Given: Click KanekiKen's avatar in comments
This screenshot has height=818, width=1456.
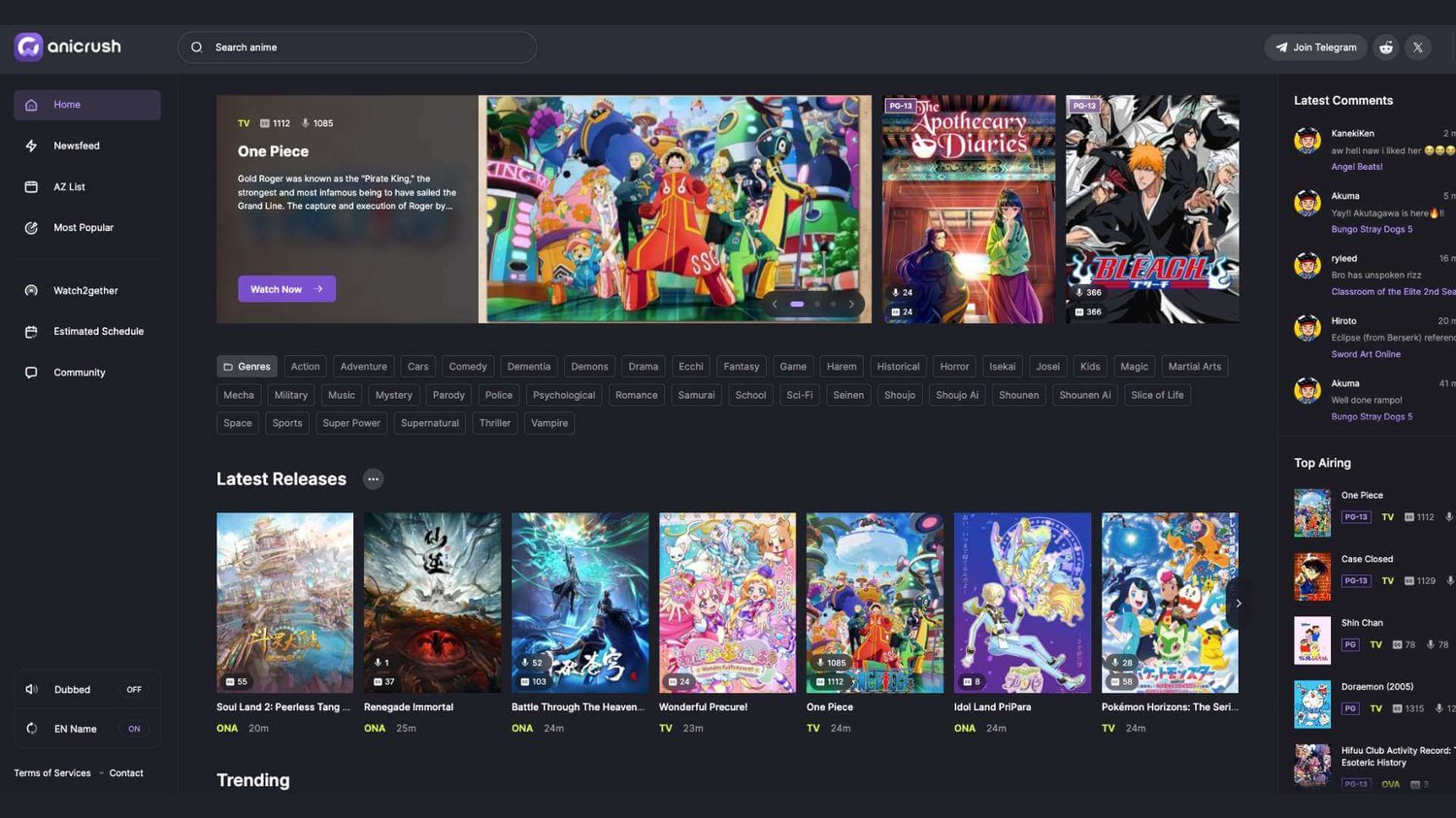Looking at the screenshot, I should 1307,141.
